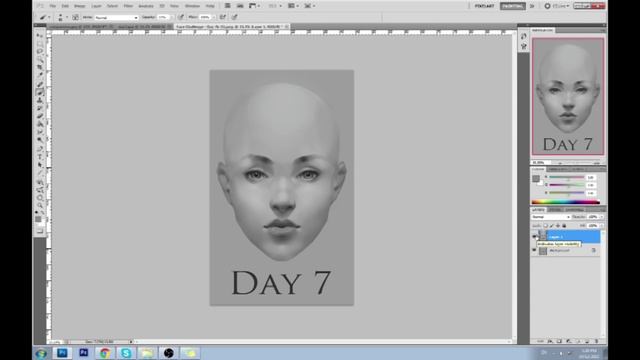Hide the Background layer eye icon
640x360 pixels.
534,250
